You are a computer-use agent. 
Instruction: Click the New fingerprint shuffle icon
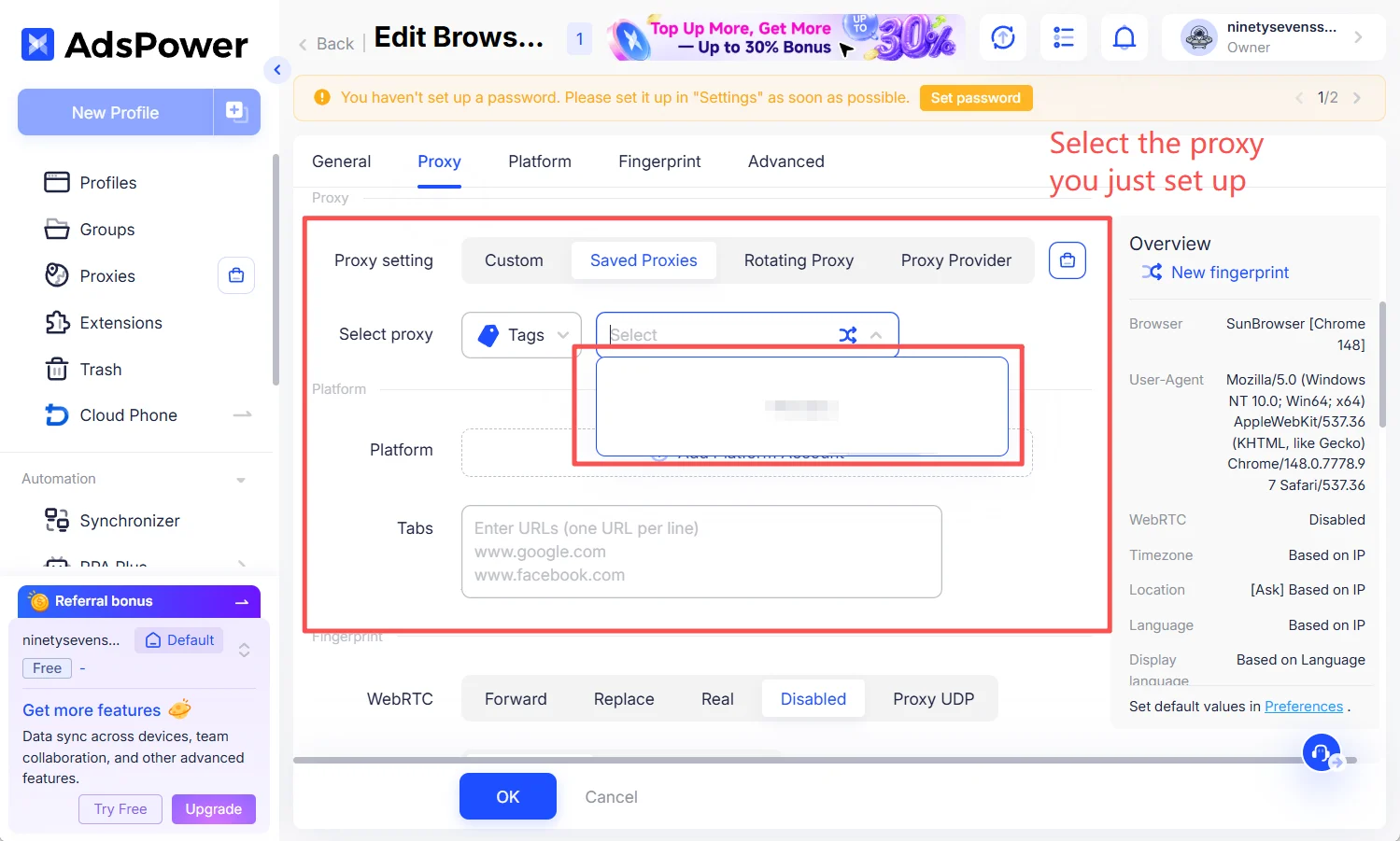(x=1152, y=272)
